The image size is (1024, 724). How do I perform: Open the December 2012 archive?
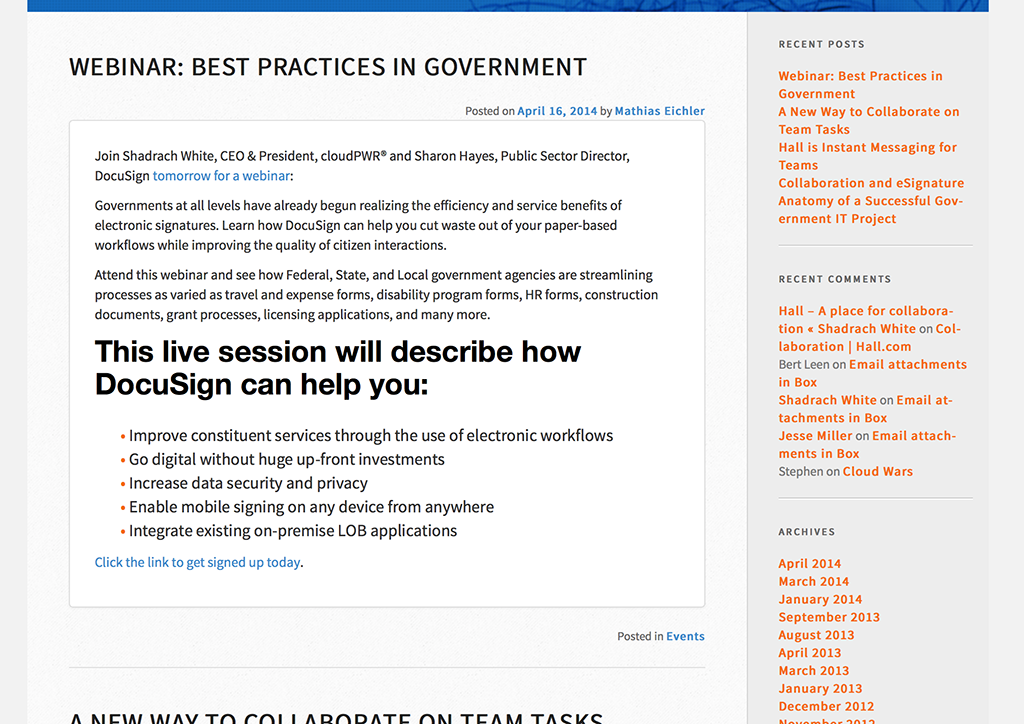click(x=826, y=706)
